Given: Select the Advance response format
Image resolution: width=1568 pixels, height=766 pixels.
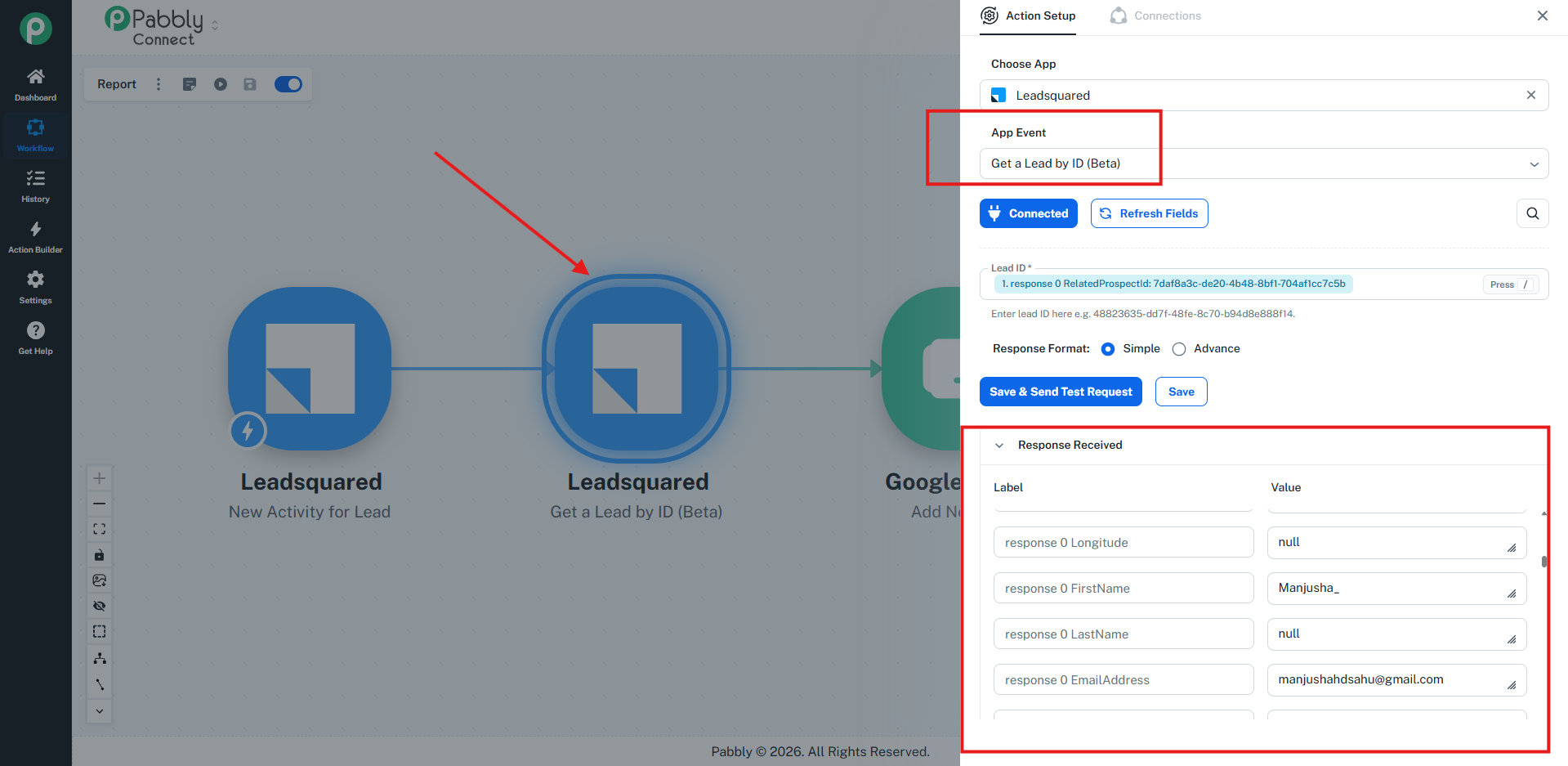Looking at the screenshot, I should pyautogui.click(x=1179, y=349).
